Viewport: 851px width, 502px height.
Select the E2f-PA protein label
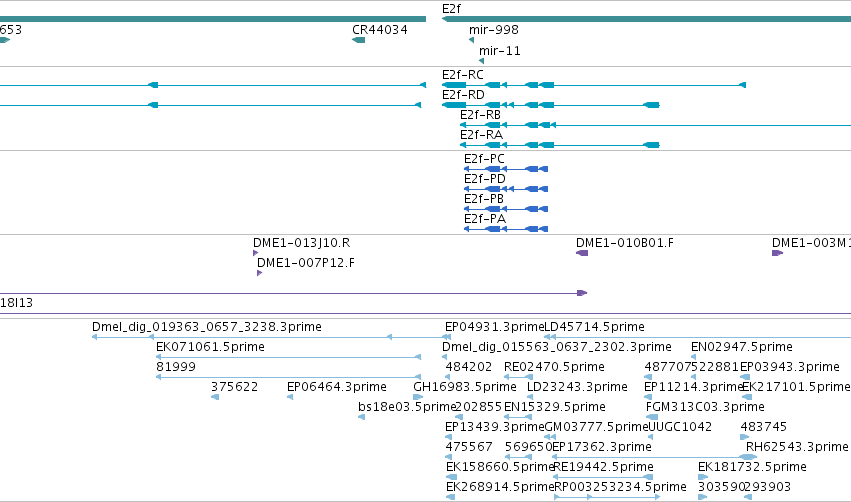tap(485, 219)
